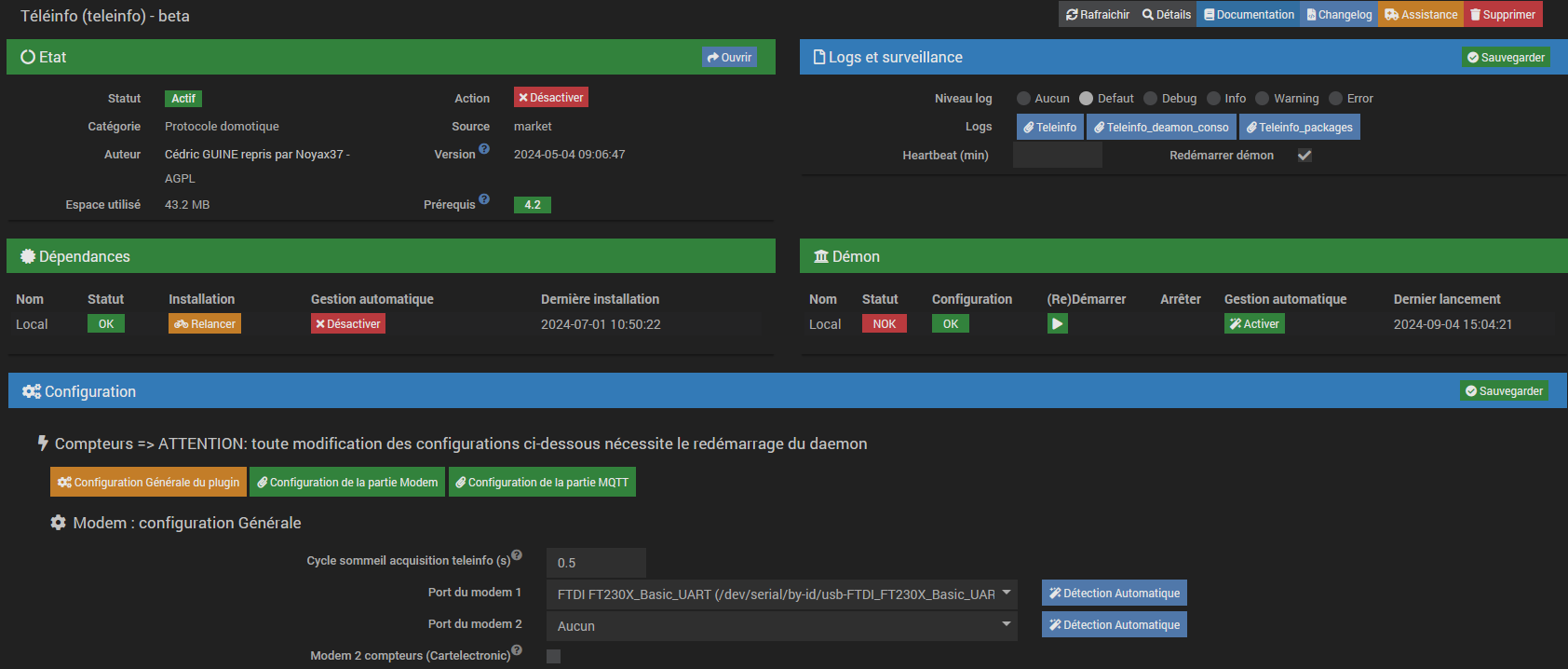The height and width of the screenshot is (669, 1568).
Task: Select the Aucun log level
Action: [1023, 98]
